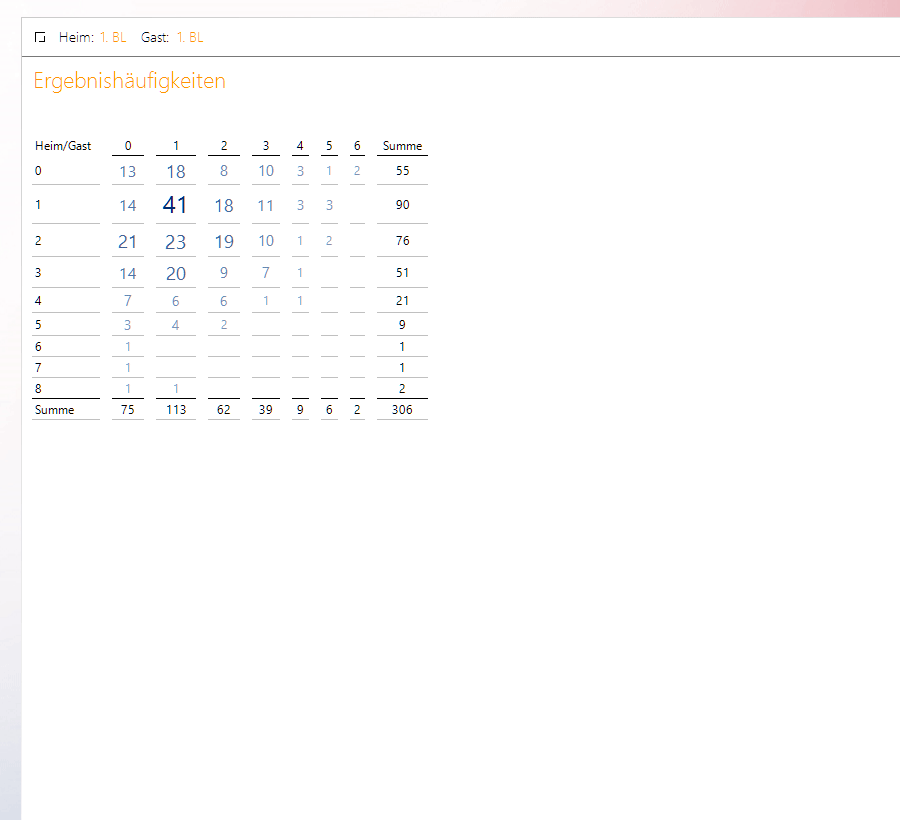
Task: Select the column sum 62
Action: tap(224, 409)
